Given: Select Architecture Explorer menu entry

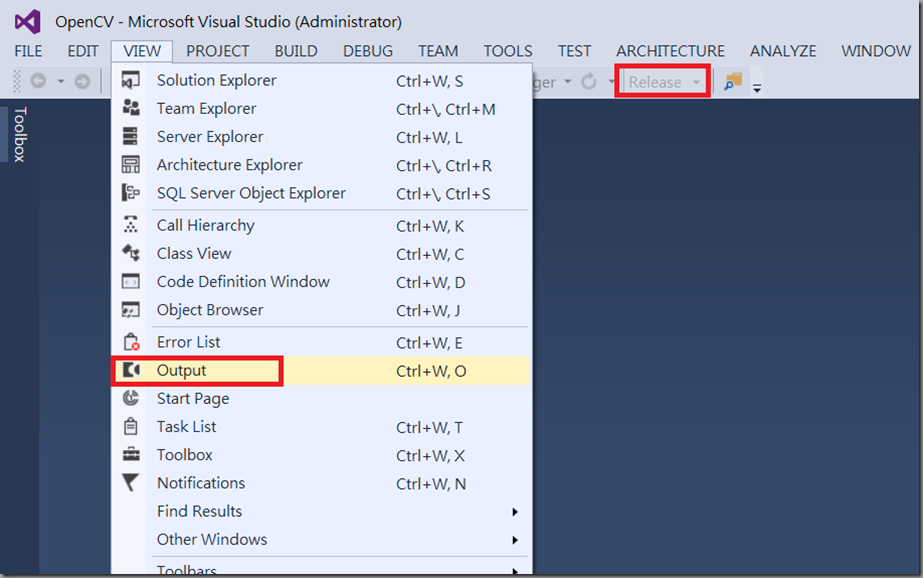Looking at the screenshot, I should pyautogui.click(x=321, y=165).
